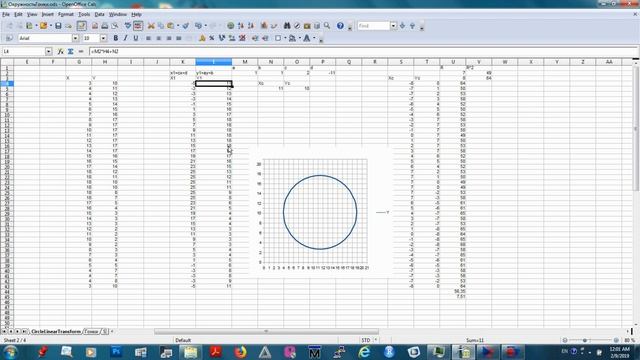The width and height of the screenshot is (640, 360).
Task: Apply the Currency number format
Action: click(x=202, y=38)
